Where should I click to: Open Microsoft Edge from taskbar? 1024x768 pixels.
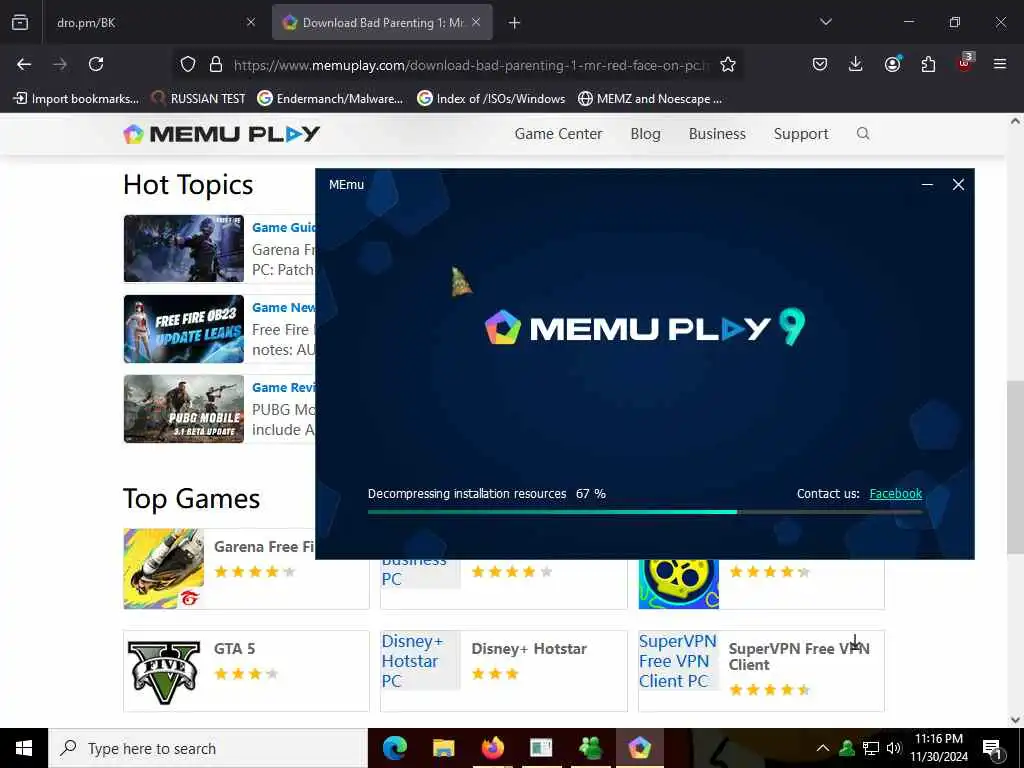[x=394, y=748]
